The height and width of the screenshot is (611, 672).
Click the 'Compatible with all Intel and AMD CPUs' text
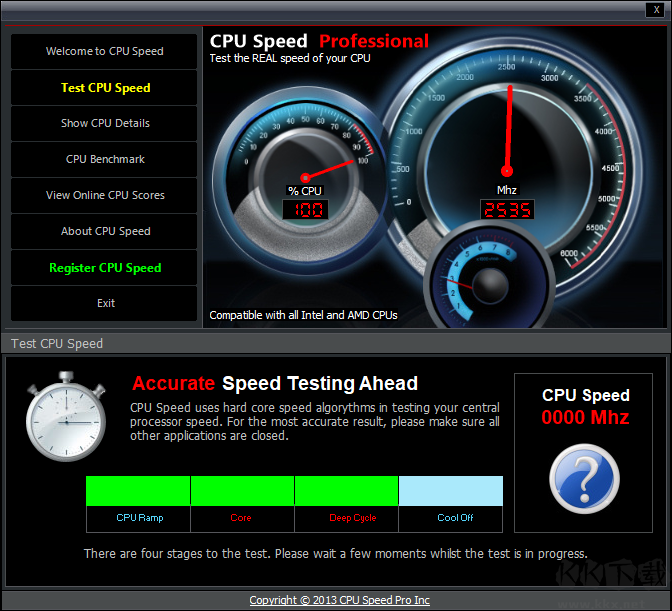(x=303, y=315)
